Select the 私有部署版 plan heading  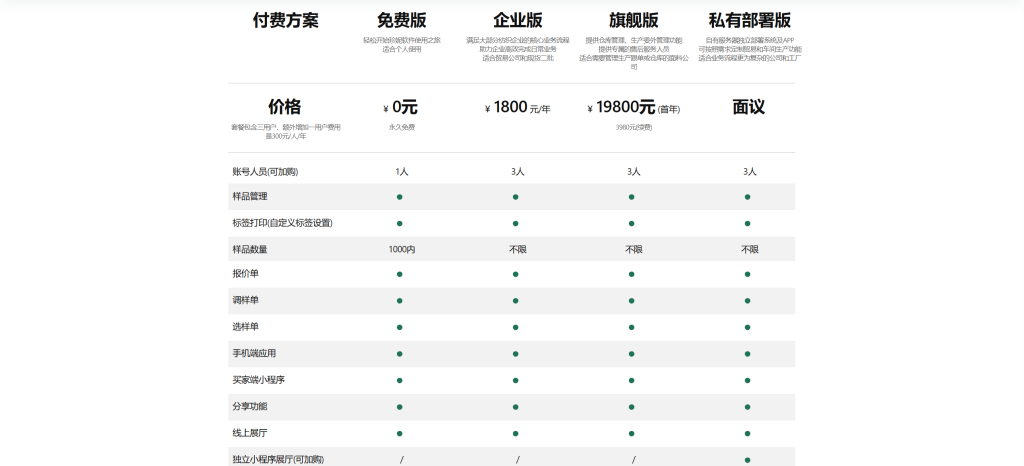coord(750,21)
